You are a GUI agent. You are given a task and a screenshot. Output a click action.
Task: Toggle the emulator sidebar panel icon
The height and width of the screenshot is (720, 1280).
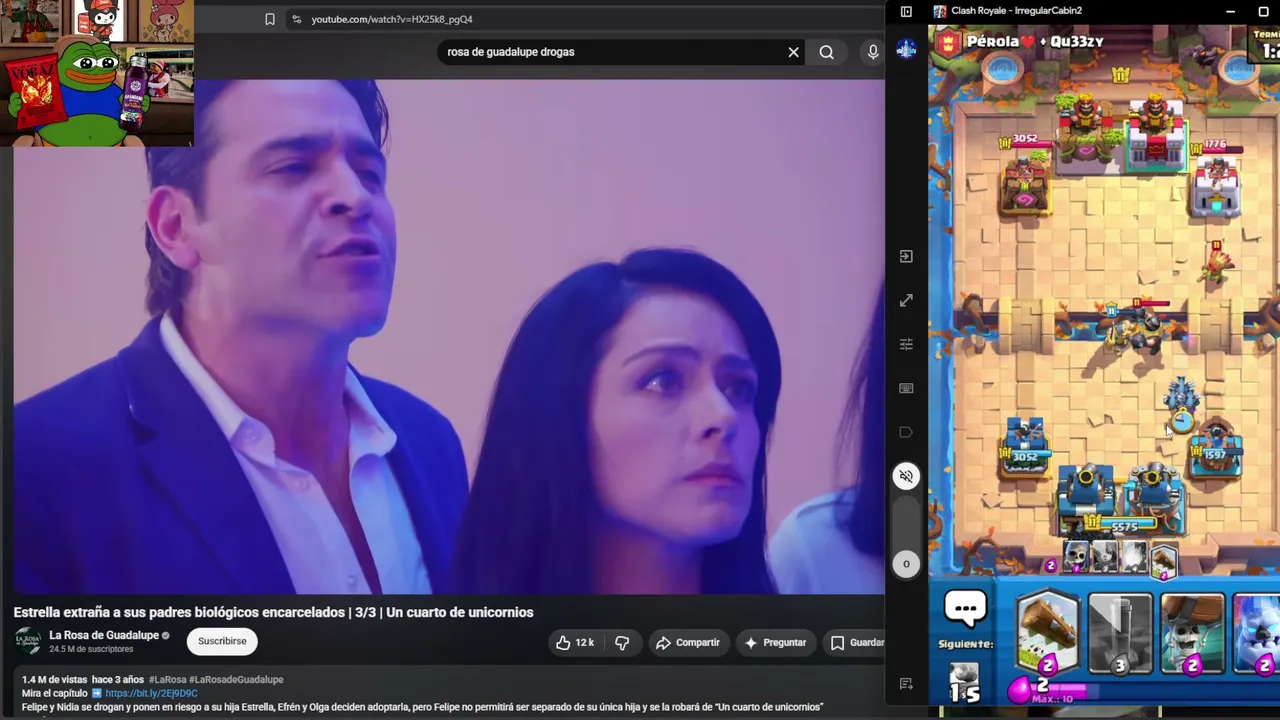coord(906,12)
